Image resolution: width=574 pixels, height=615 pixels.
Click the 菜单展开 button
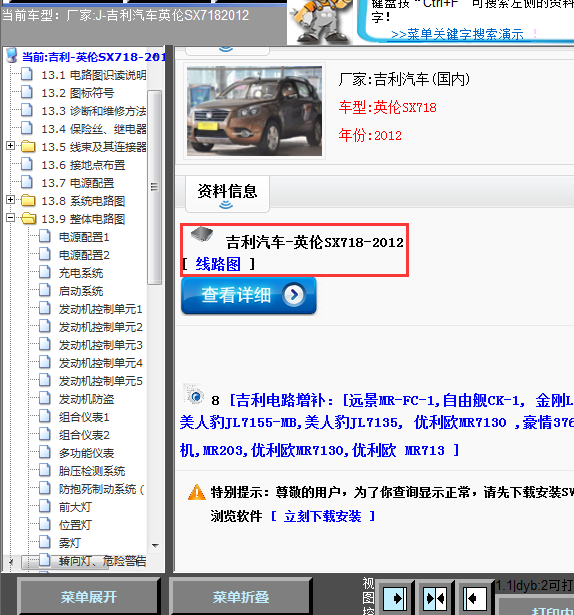(88, 597)
